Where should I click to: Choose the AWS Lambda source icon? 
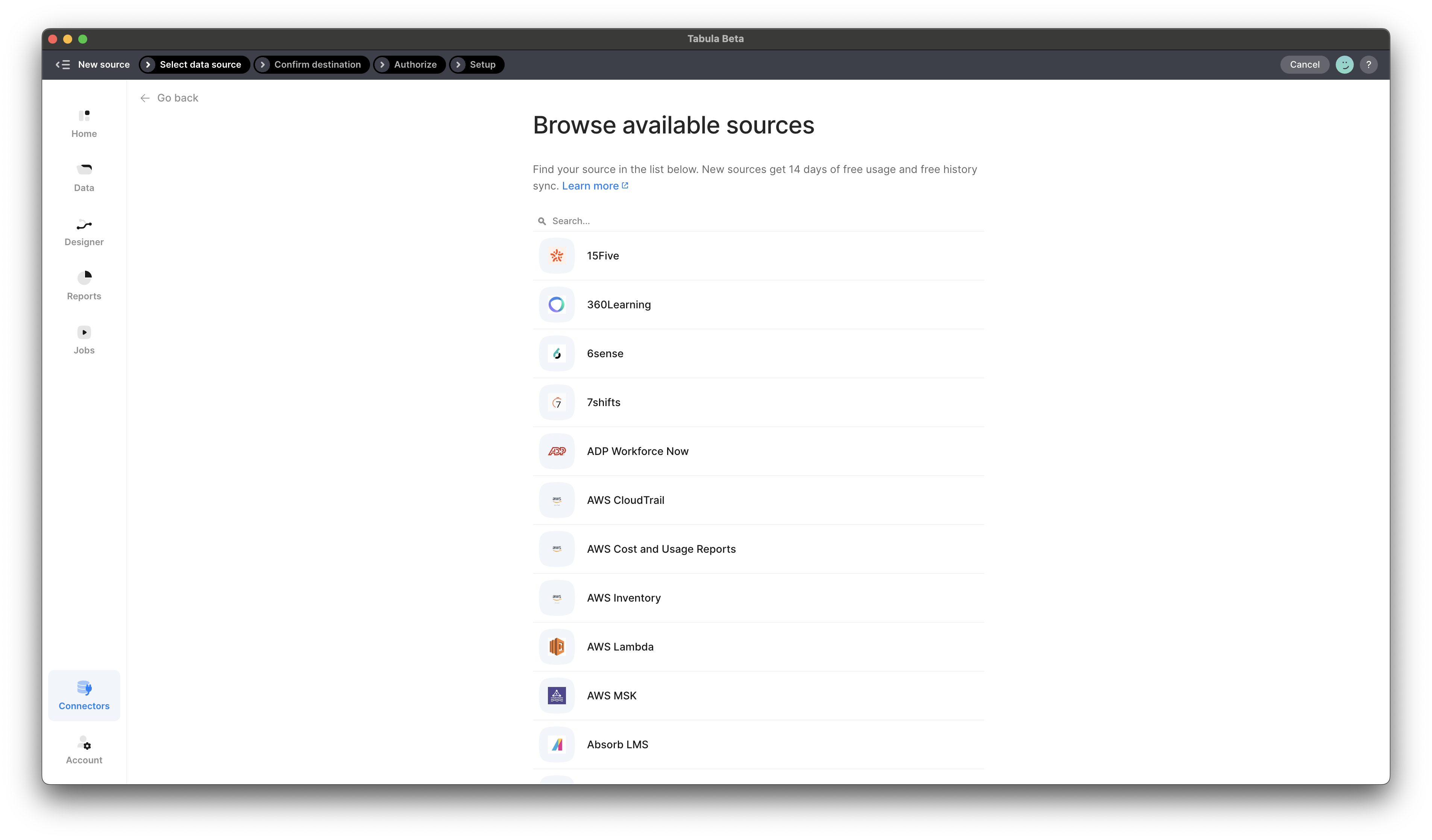556,647
